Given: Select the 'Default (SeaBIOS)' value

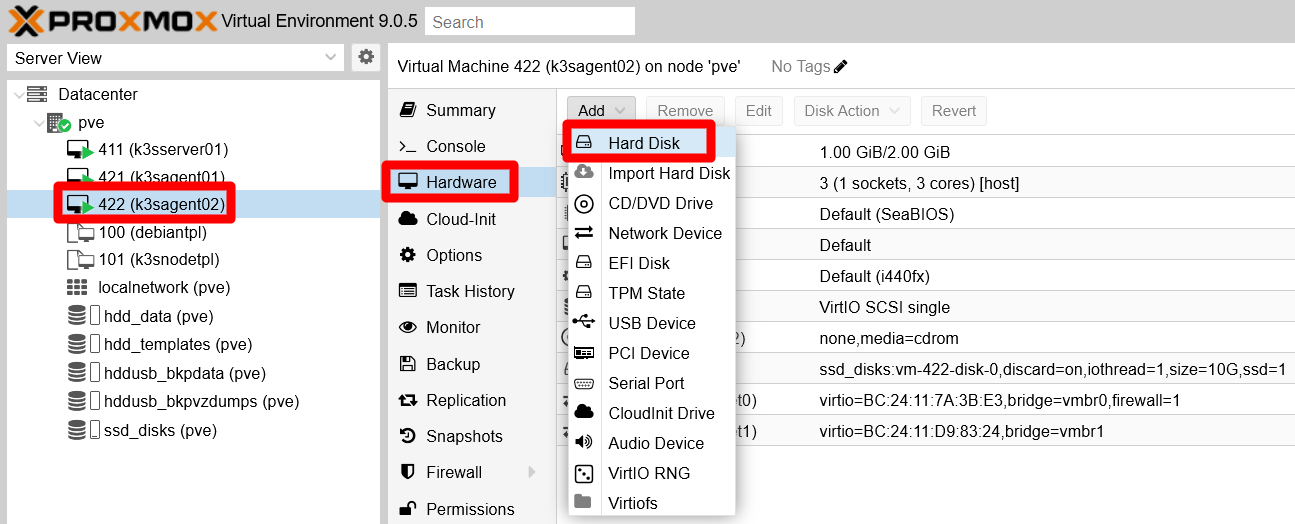Looking at the screenshot, I should click(x=886, y=214).
